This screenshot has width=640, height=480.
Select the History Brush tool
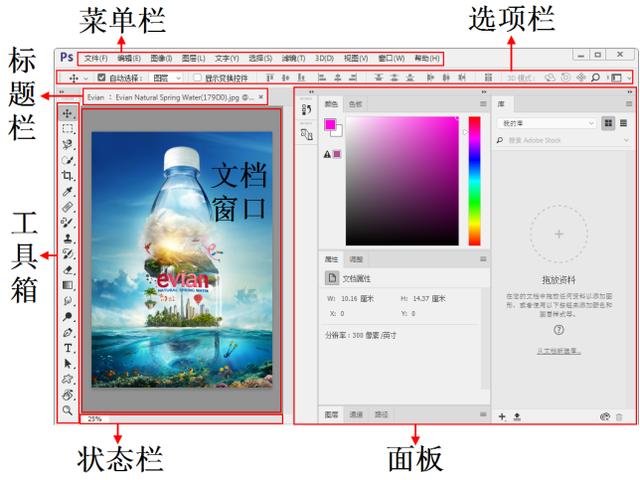click(67, 254)
